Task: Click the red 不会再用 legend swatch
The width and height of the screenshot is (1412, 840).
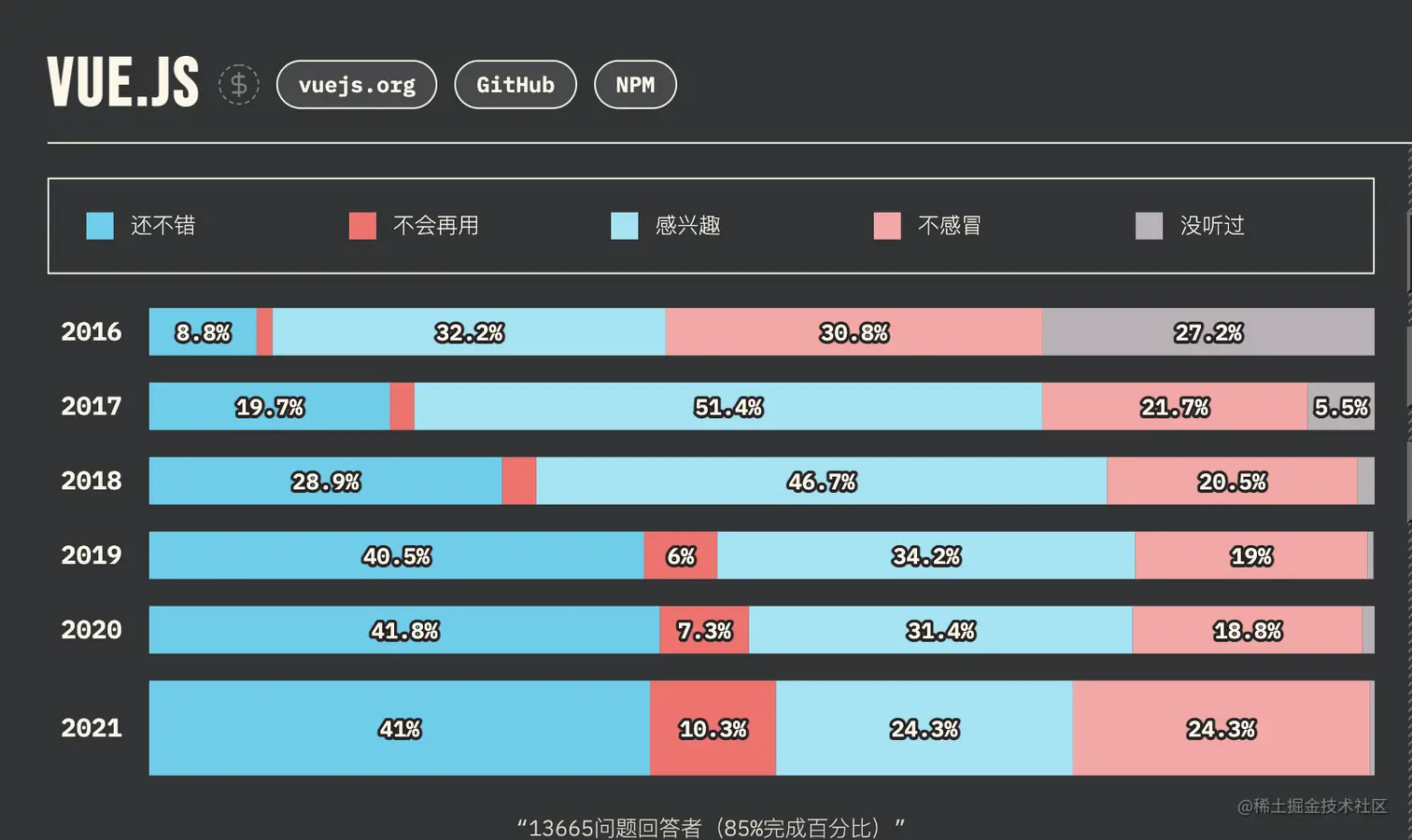Action: 362,226
